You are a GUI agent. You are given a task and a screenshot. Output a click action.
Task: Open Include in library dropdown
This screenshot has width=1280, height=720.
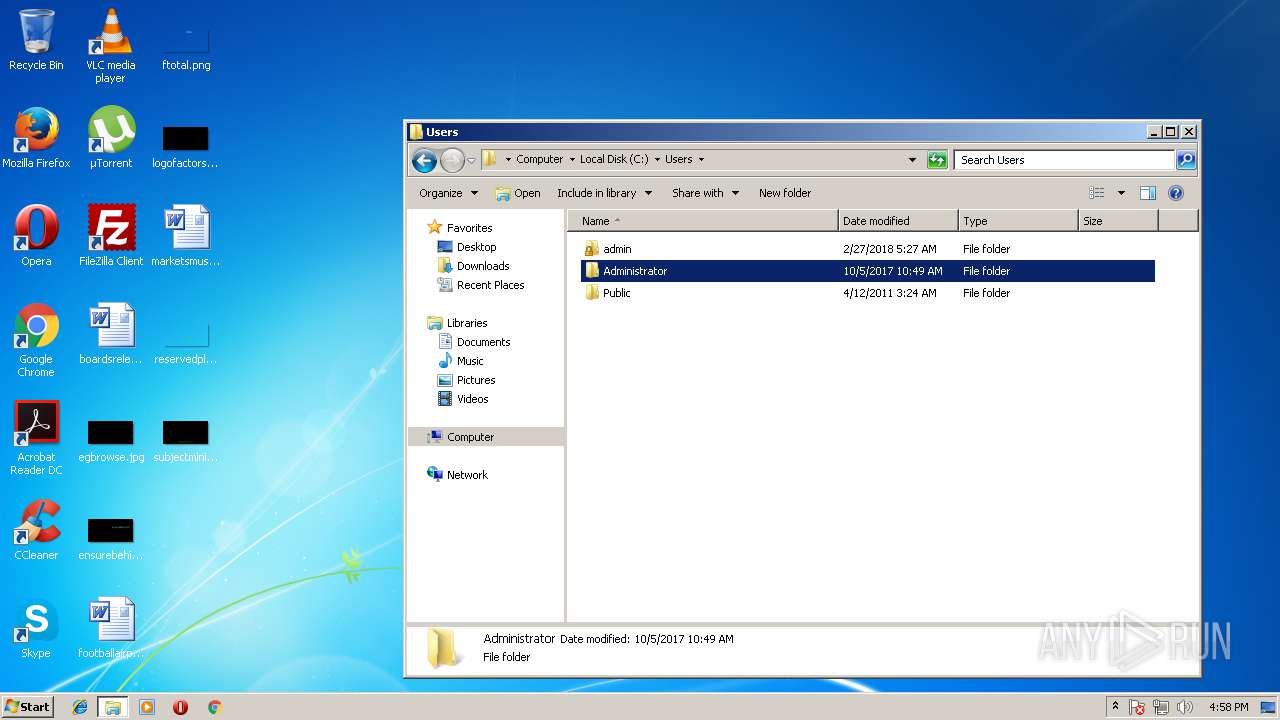(604, 193)
